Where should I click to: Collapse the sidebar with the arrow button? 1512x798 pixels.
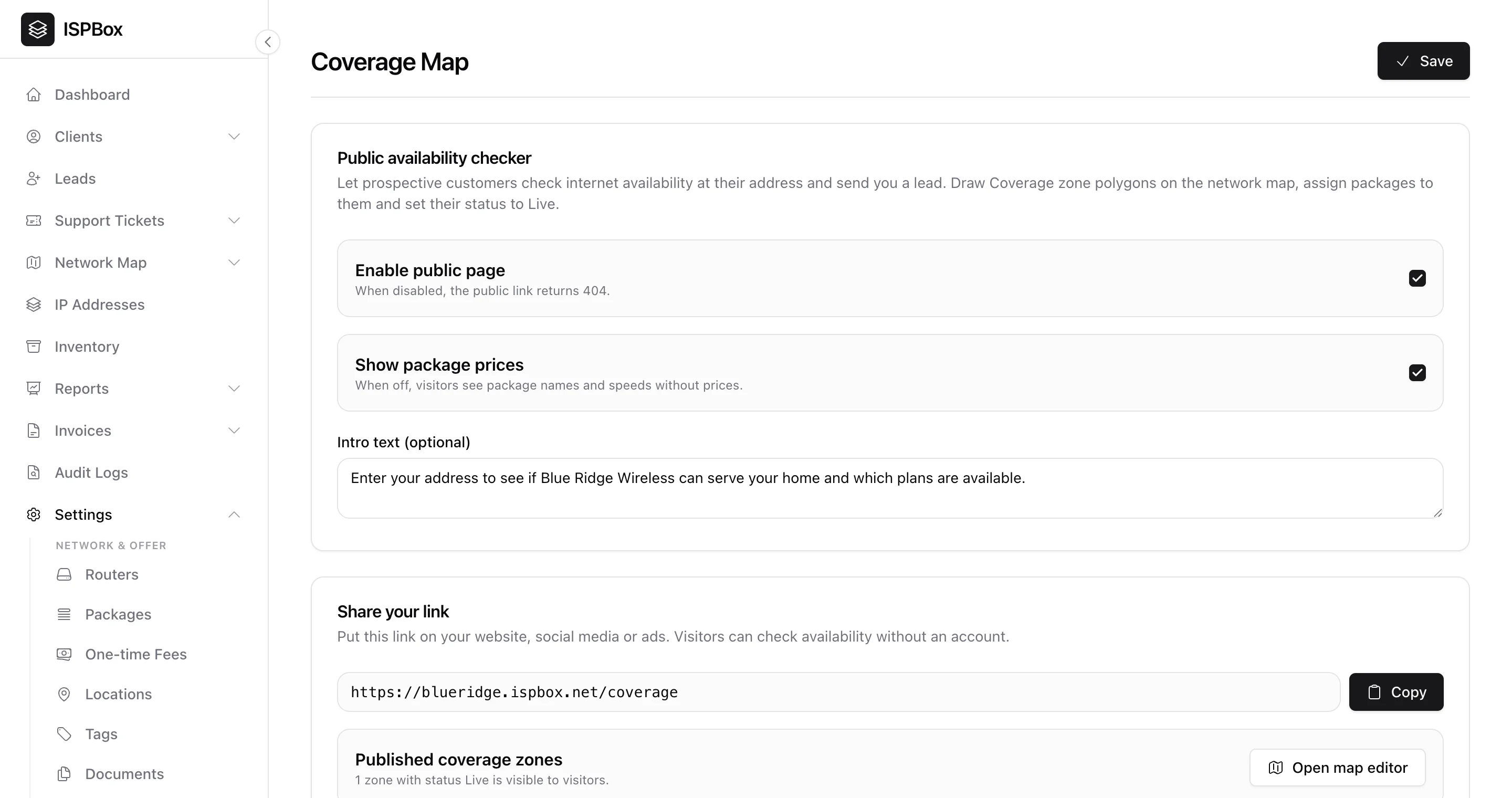coord(268,42)
